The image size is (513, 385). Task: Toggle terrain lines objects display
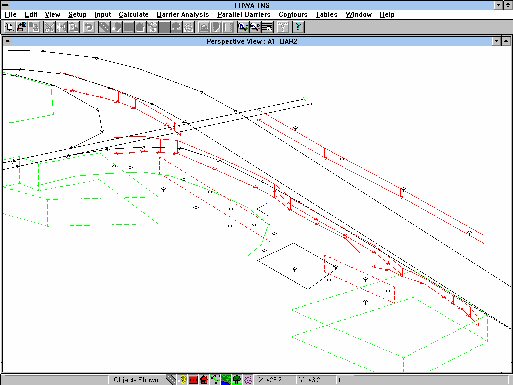coord(215,379)
